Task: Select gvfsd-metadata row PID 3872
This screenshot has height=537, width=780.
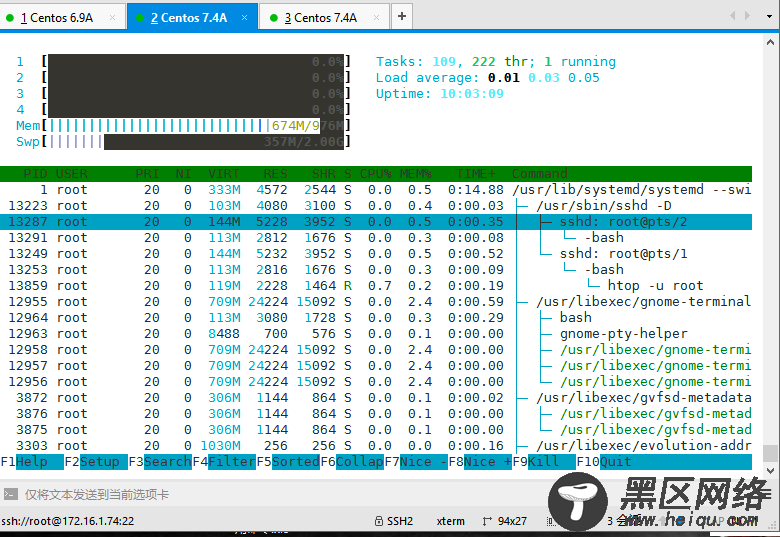Action: click(x=376, y=398)
